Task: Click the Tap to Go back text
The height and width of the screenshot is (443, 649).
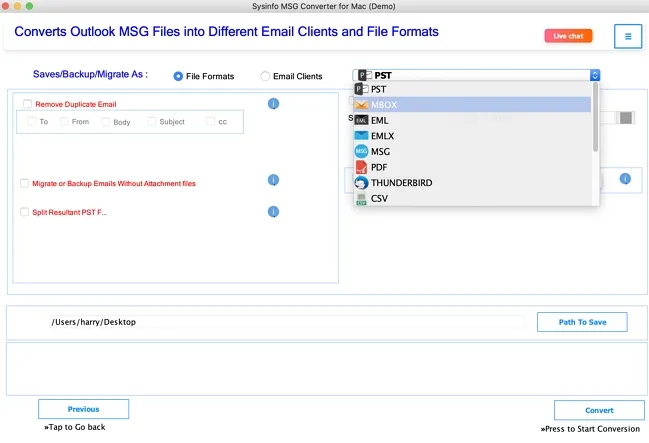Action: point(75,427)
